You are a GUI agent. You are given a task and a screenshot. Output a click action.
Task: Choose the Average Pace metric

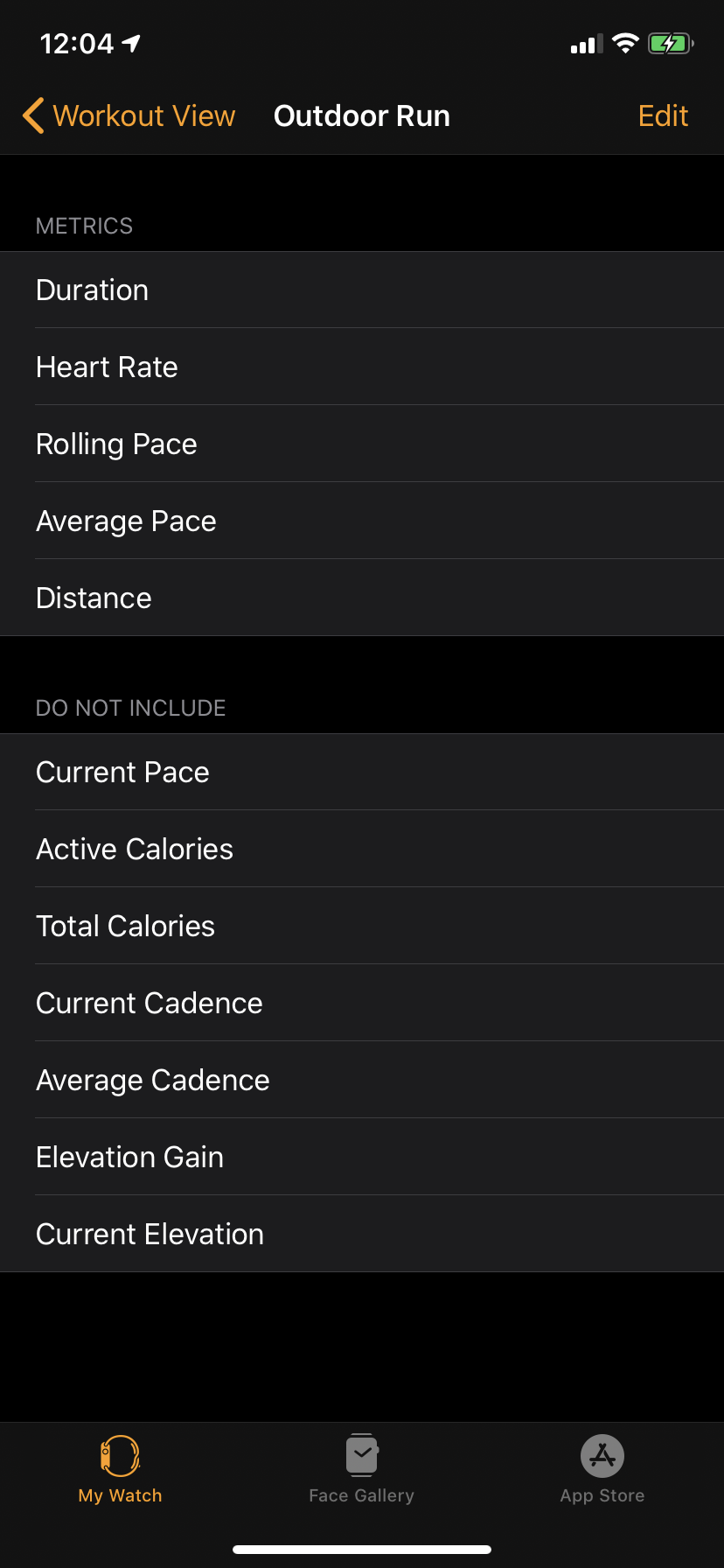tap(362, 521)
